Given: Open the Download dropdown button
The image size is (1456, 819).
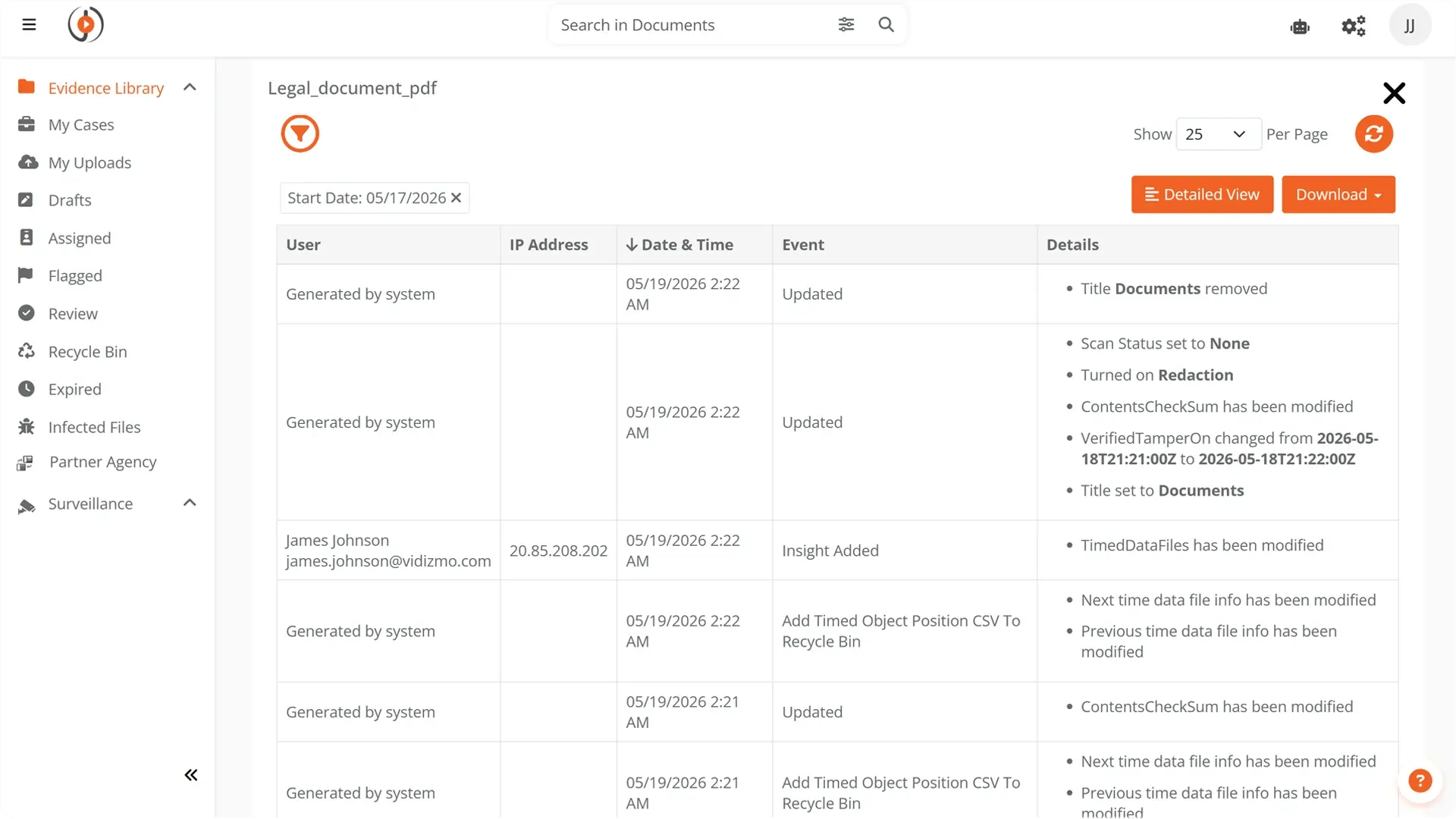Looking at the screenshot, I should (x=1338, y=195).
